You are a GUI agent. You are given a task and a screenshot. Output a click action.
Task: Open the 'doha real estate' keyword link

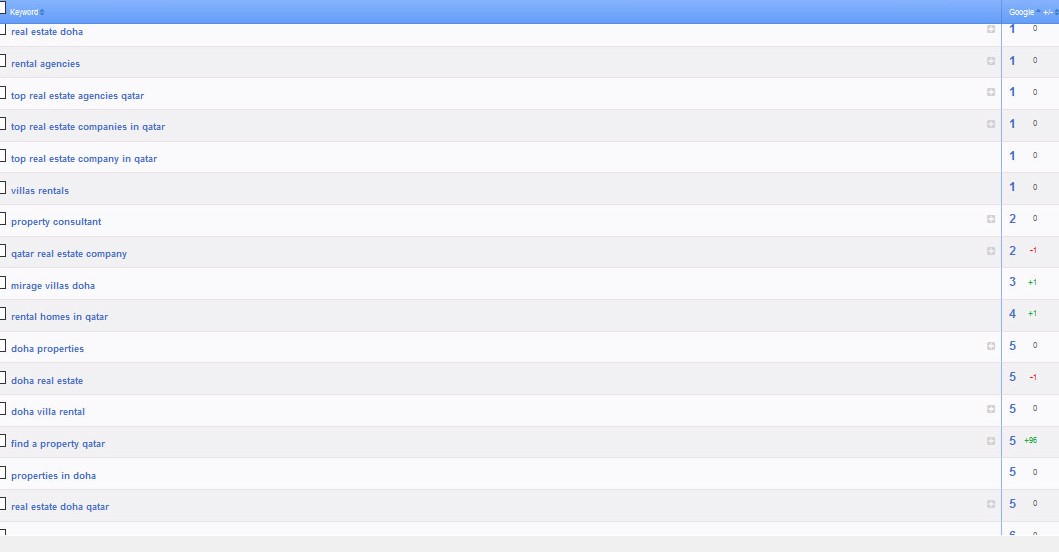47,381
